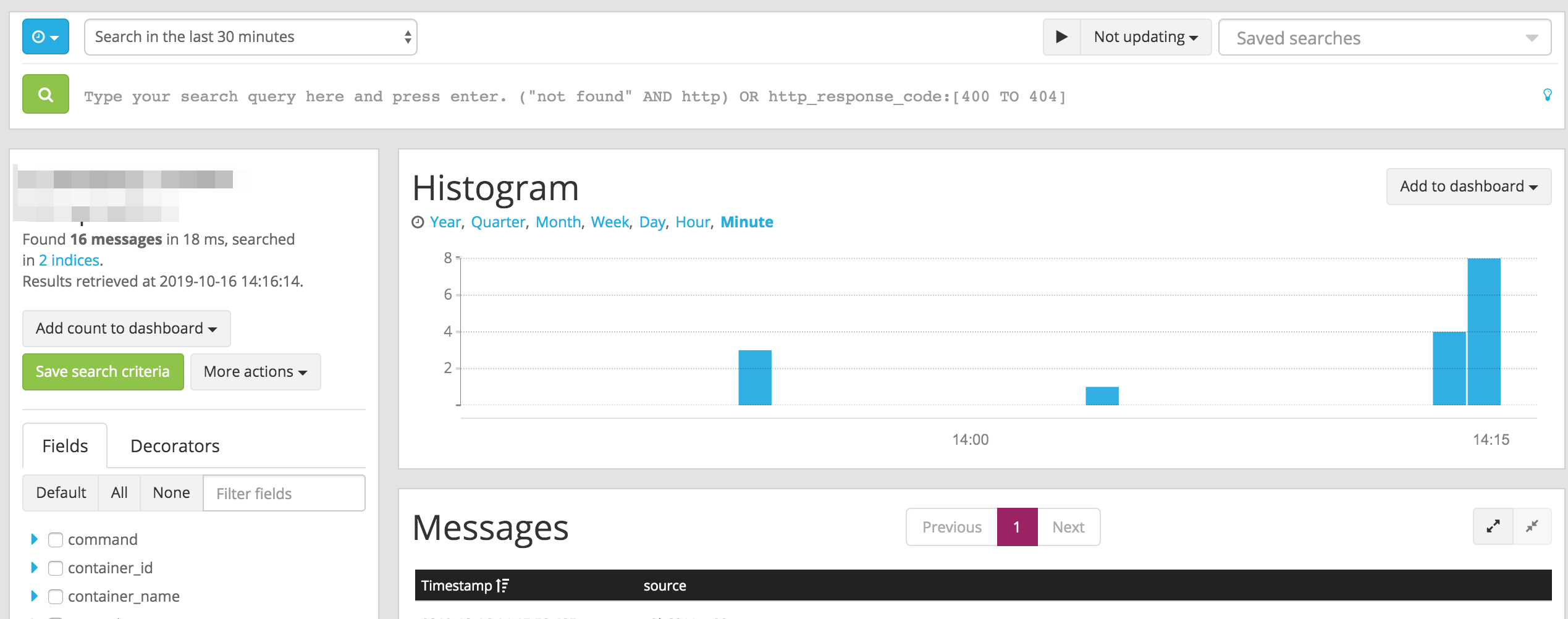Open the 'Not updating' refresh dropdown
The image size is (1568, 619).
tap(1145, 37)
